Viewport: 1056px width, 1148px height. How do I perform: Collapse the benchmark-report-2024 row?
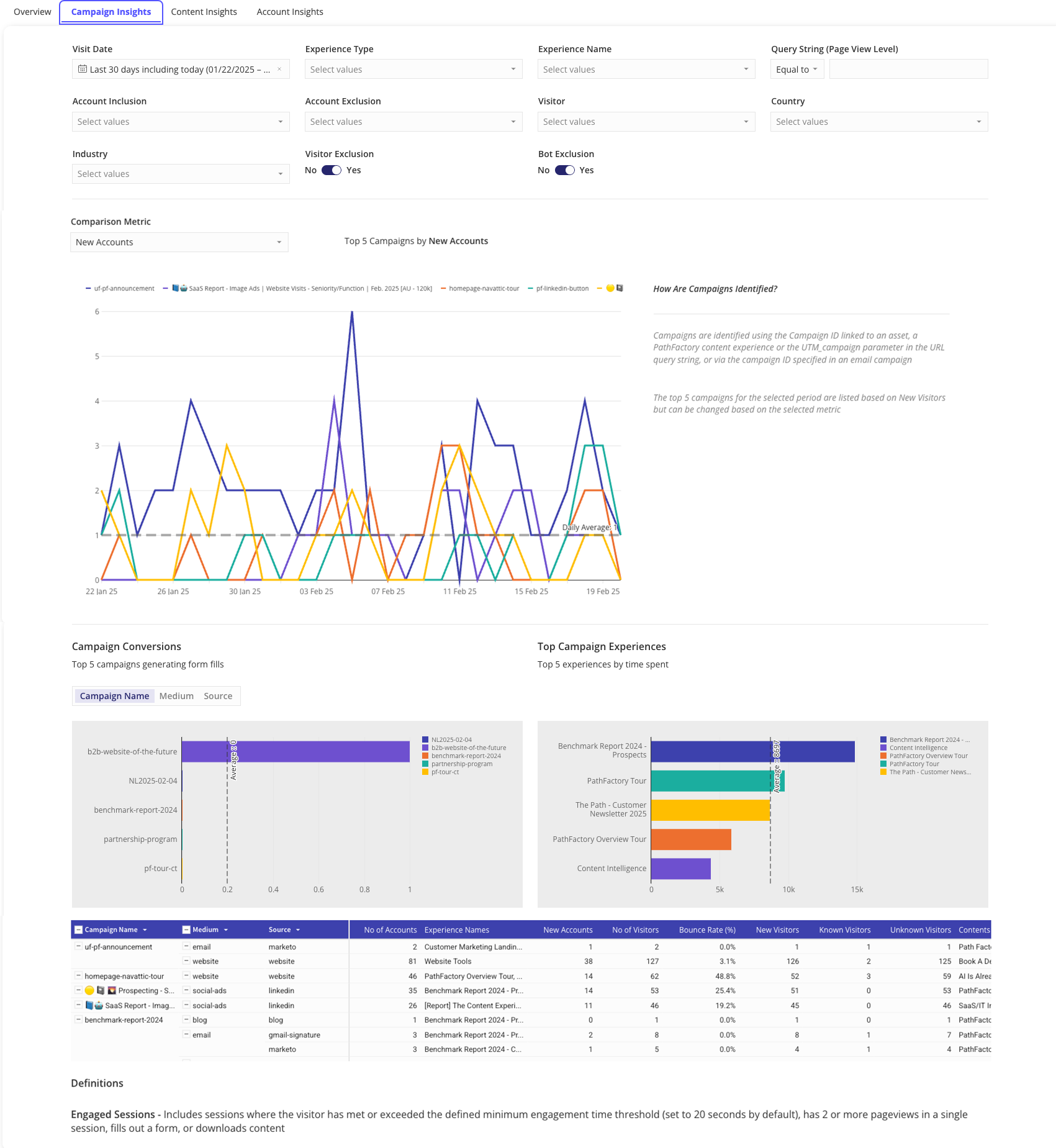(x=78, y=1019)
